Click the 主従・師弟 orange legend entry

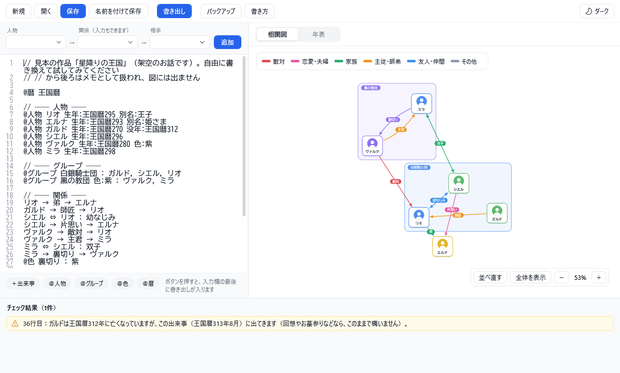tap(382, 61)
